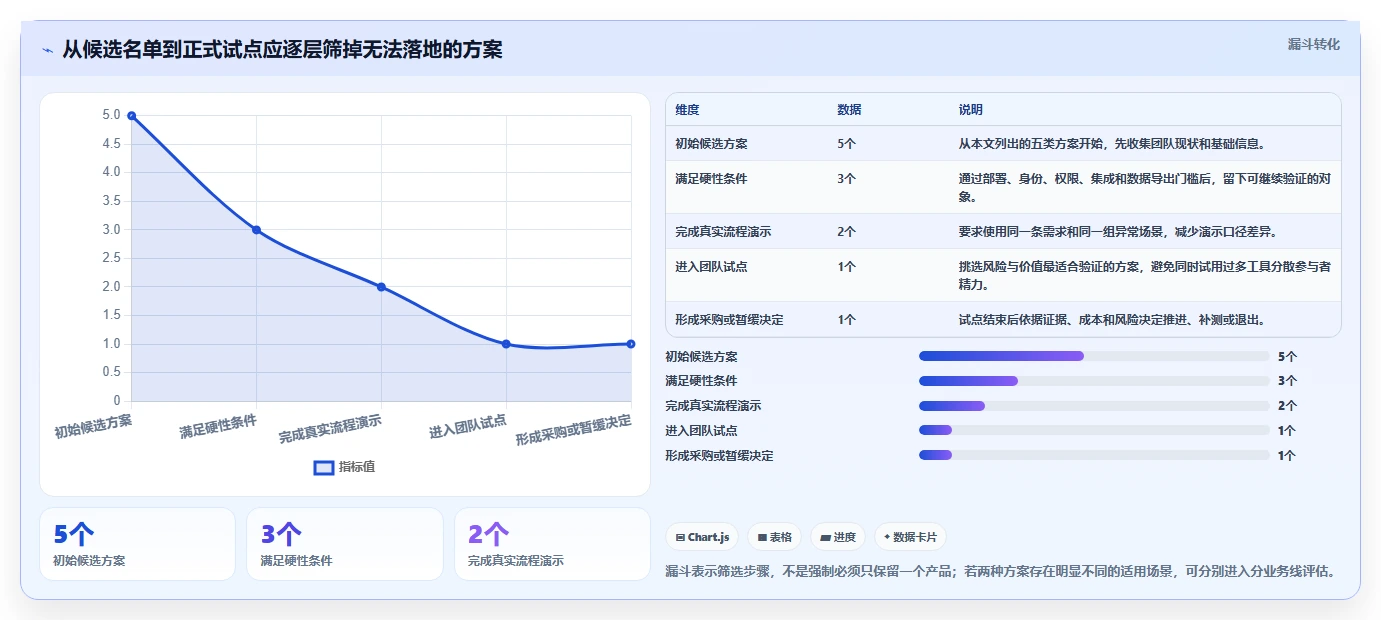The width and height of the screenshot is (1381, 620).
Task: Click the 进入团队试点 progress bar
Action: coord(1094,431)
